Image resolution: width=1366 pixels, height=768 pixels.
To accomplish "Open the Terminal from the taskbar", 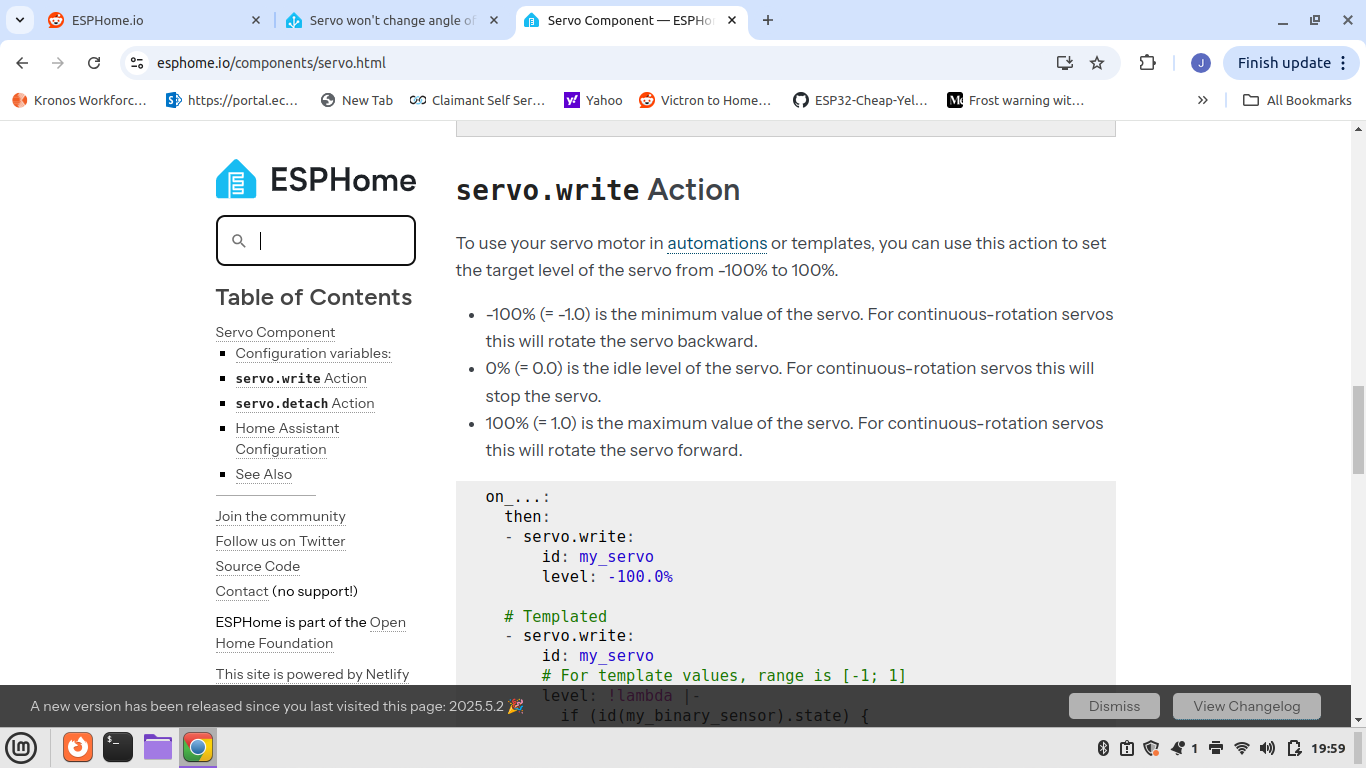I will [x=118, y=747].
